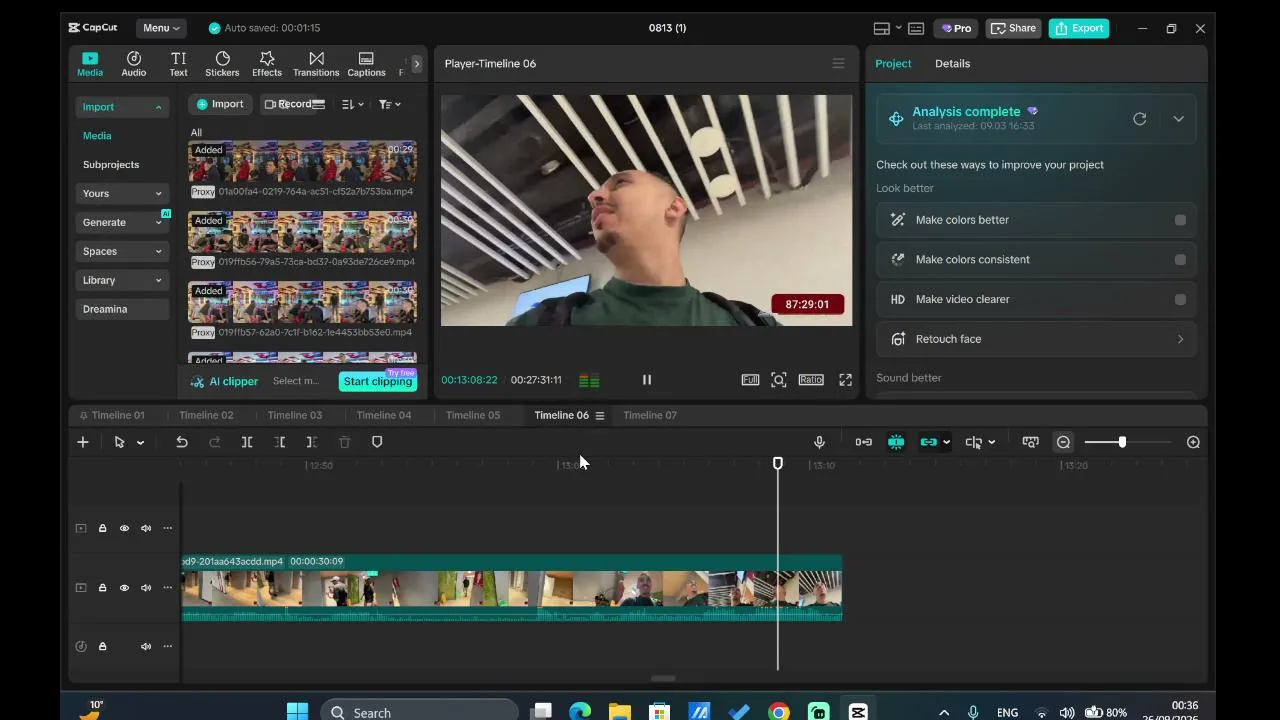Refresh the project analysis

tap(1139, 119)
